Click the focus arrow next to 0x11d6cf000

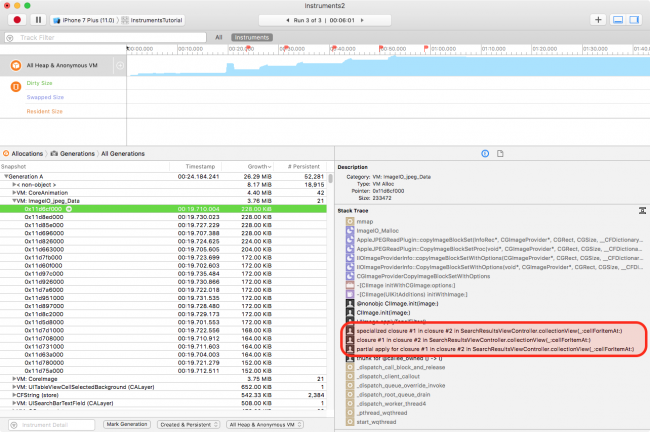tap(67, 208)
